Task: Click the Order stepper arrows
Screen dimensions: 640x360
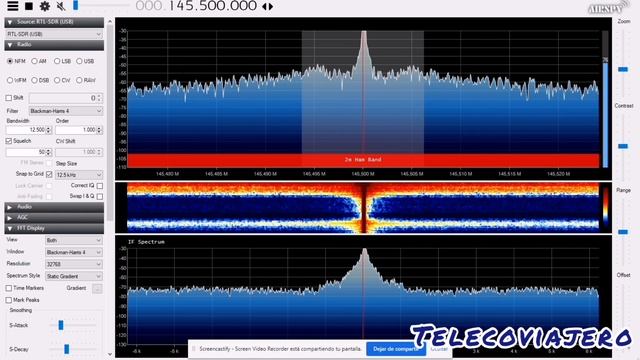Action: point(100,130)
